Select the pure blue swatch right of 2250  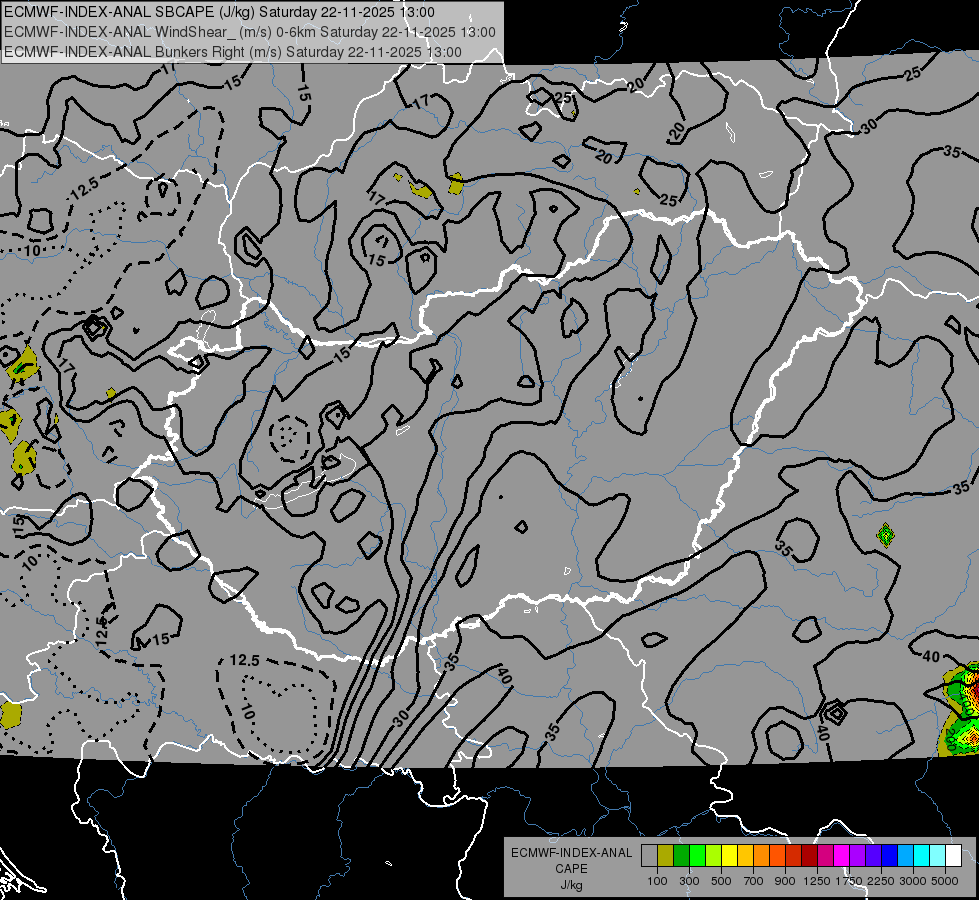[889, 855]
